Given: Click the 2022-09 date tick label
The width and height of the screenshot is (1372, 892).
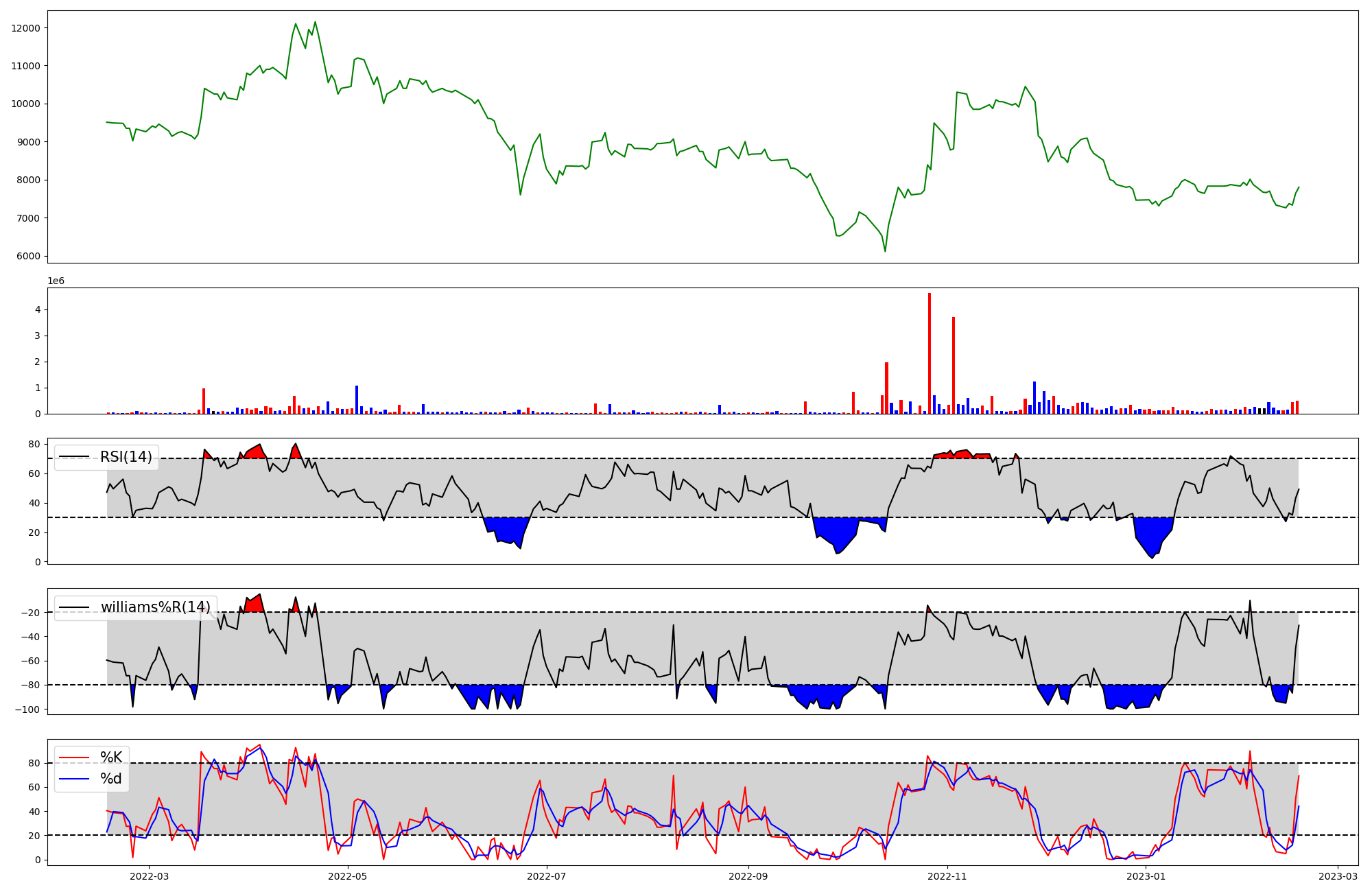Looking at the screenshot, I should click(748, 876).
